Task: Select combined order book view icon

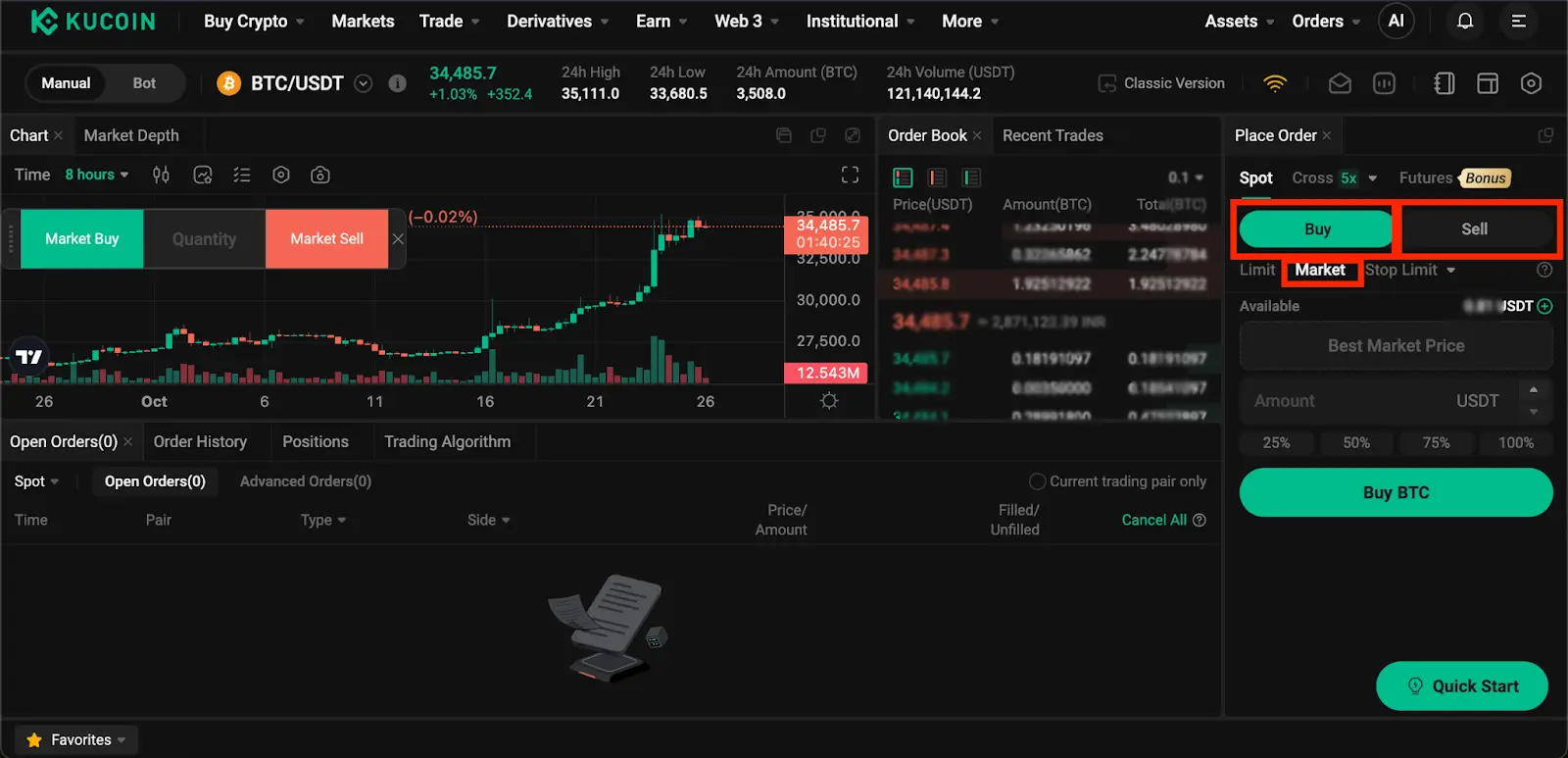Action: tap(903, 177)
